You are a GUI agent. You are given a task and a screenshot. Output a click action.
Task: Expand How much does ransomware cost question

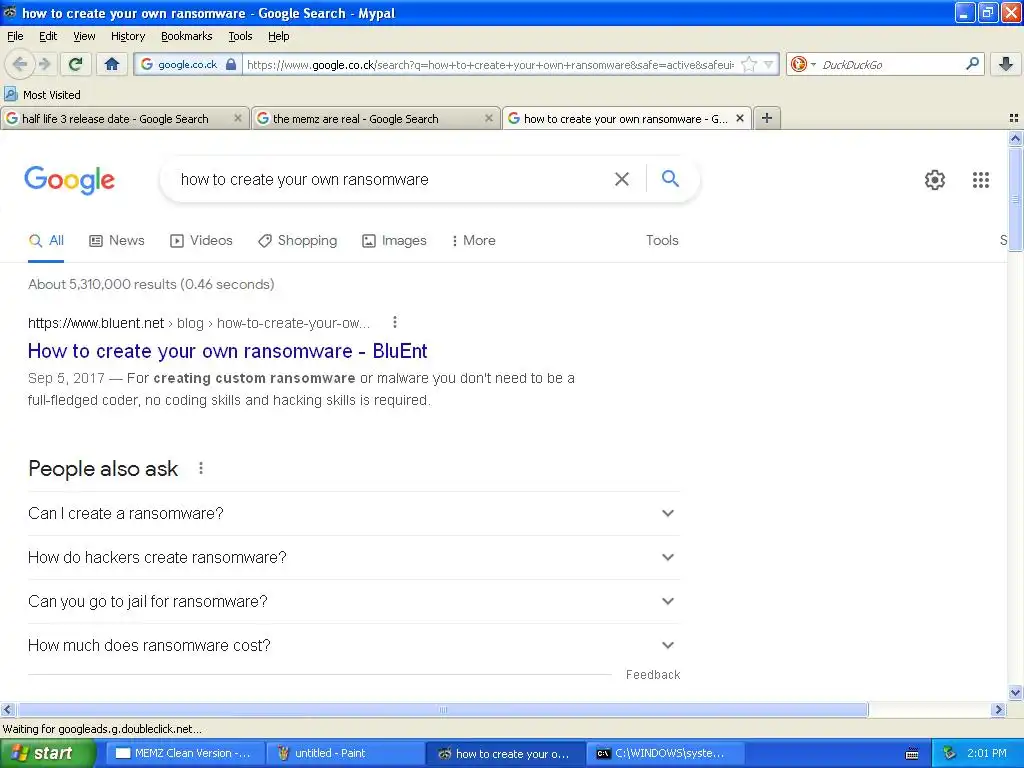pyautogui.click(x=353, y=645)
